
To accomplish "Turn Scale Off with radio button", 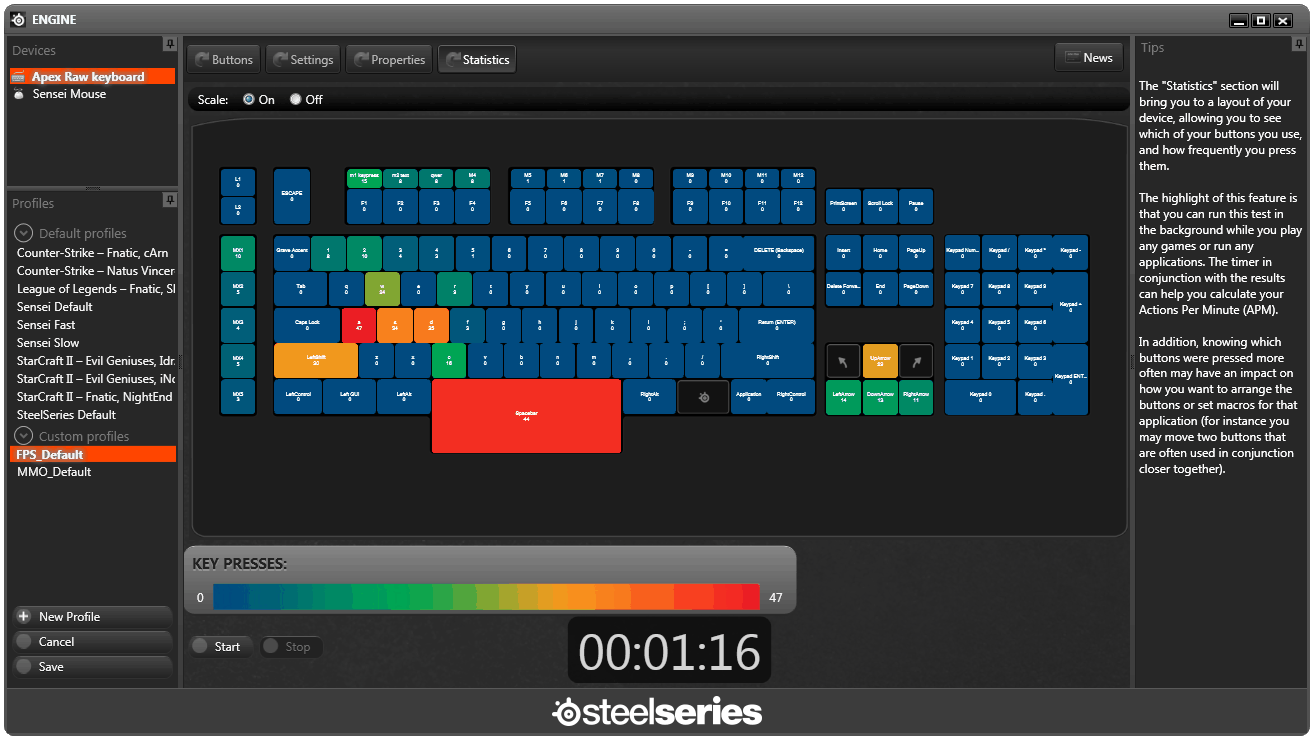I will 295,100.
